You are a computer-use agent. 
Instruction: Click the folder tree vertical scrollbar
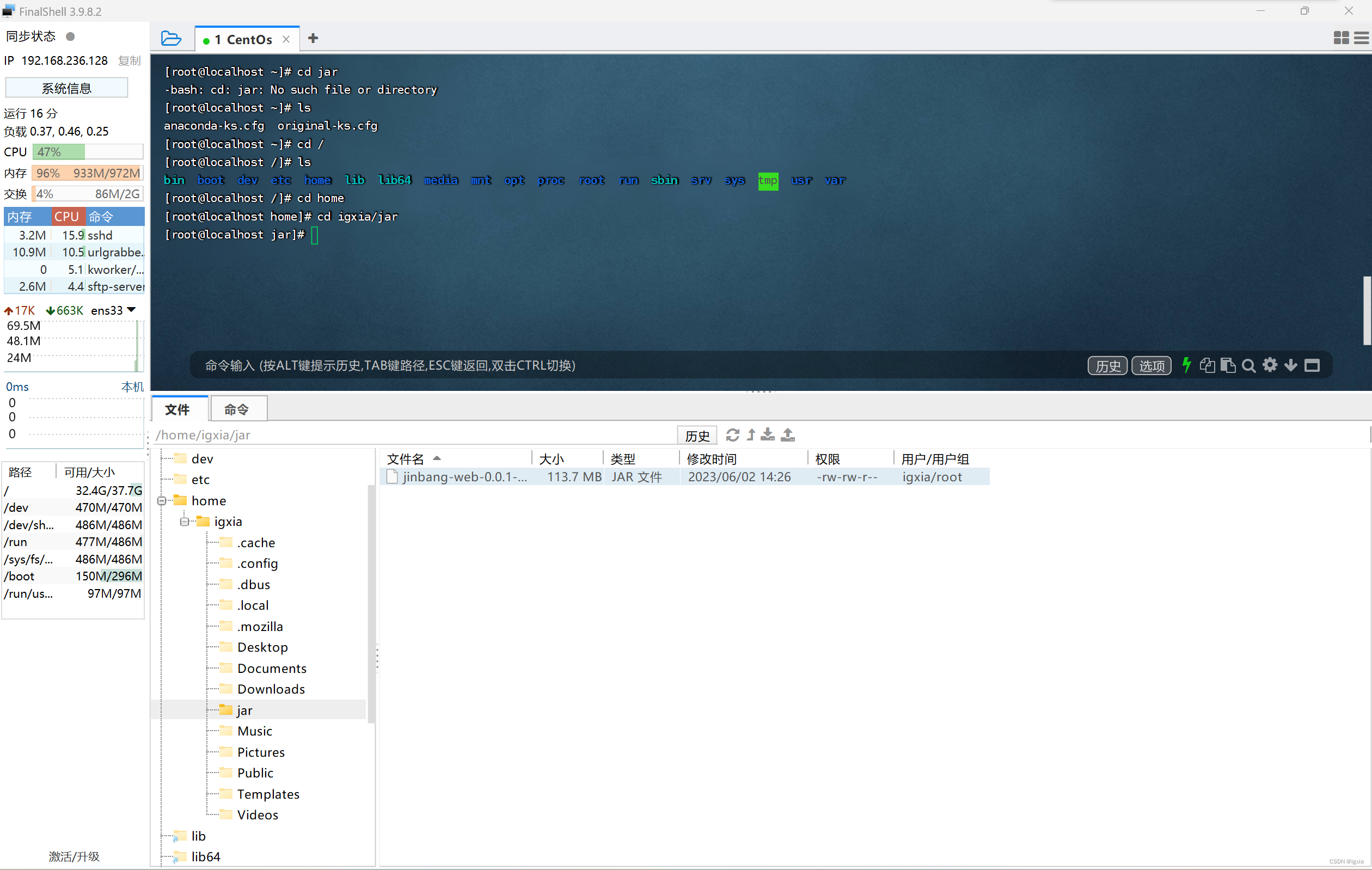(371, 604)
